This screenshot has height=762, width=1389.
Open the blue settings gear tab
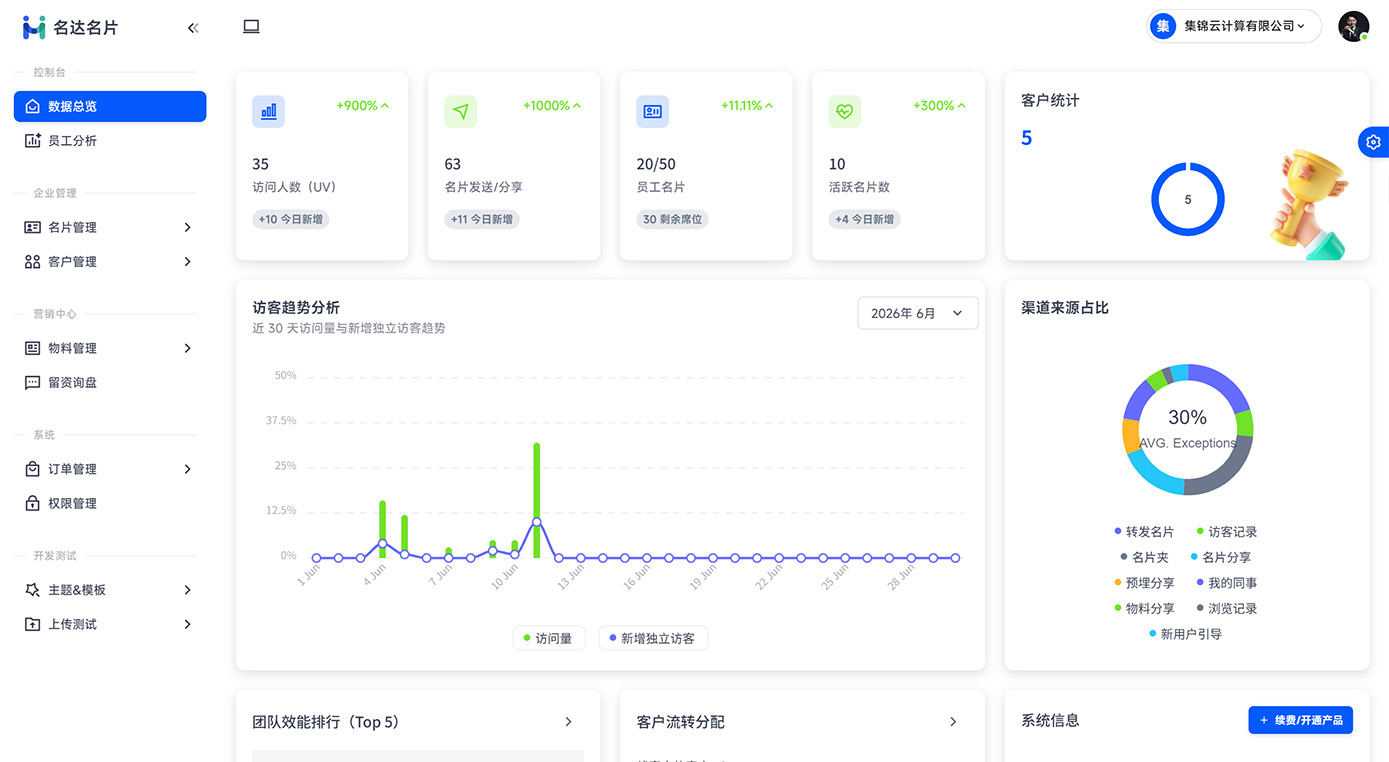coord(1373,142)
